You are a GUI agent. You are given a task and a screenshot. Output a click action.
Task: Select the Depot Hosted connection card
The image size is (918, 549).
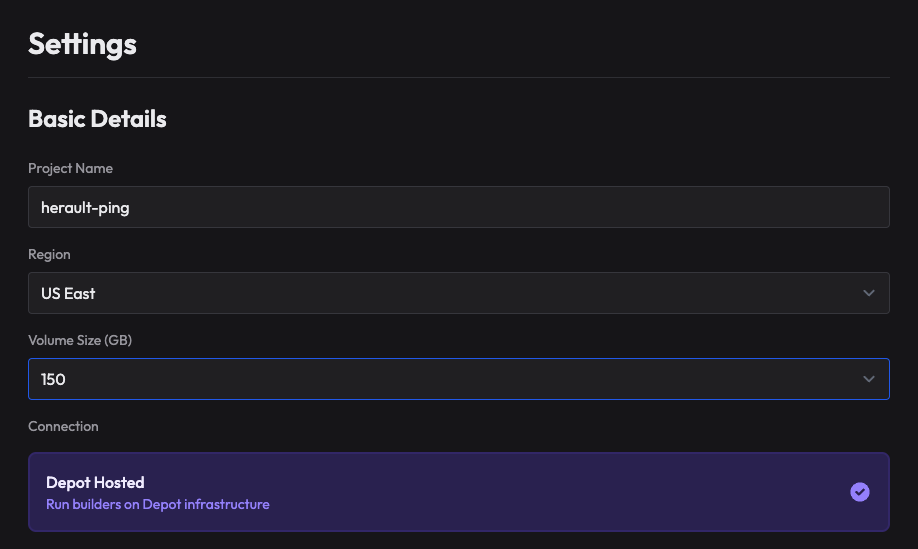(x=458, y=492)
